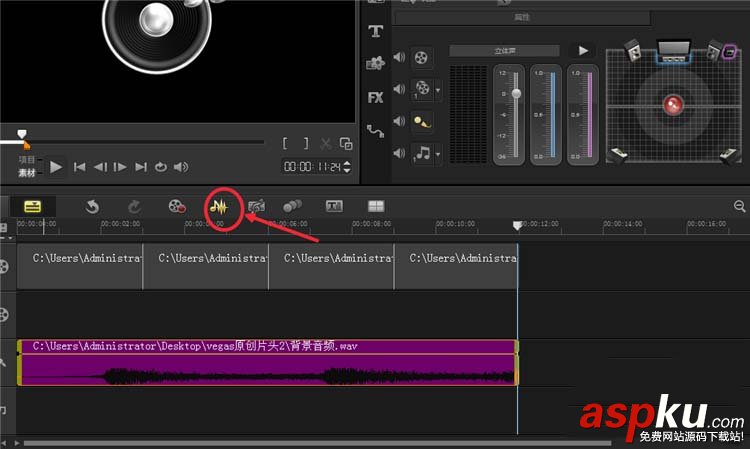750x449 pixels.
Task: Mute the video track speaker toggle
Action: click(399, 57)
